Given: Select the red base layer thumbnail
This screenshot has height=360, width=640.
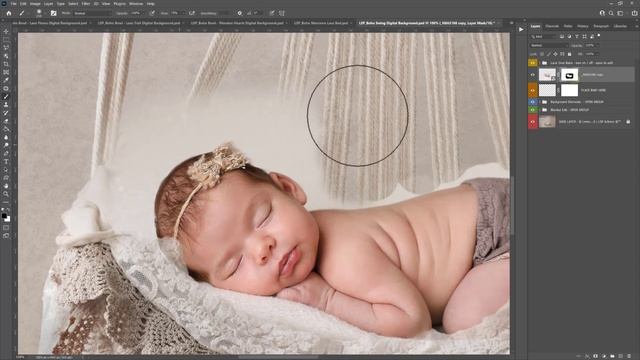Looking at the screenshot, I should (547, 122).
